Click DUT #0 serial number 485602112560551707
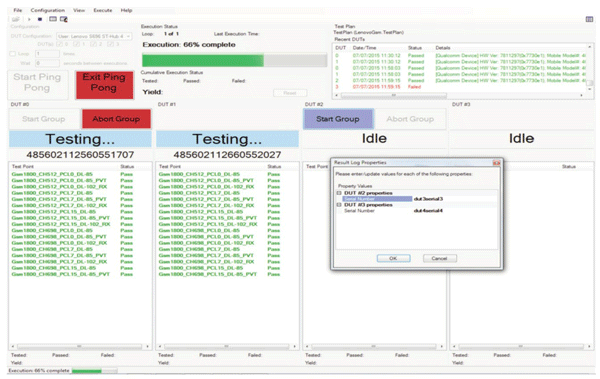 tap(80, 155)
